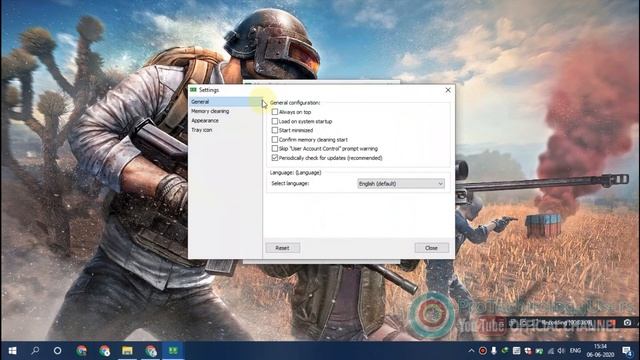Screen dimensions: 640x360
Task: Click the Reset button
Action: pyautogui.click(x=282, y=248)
